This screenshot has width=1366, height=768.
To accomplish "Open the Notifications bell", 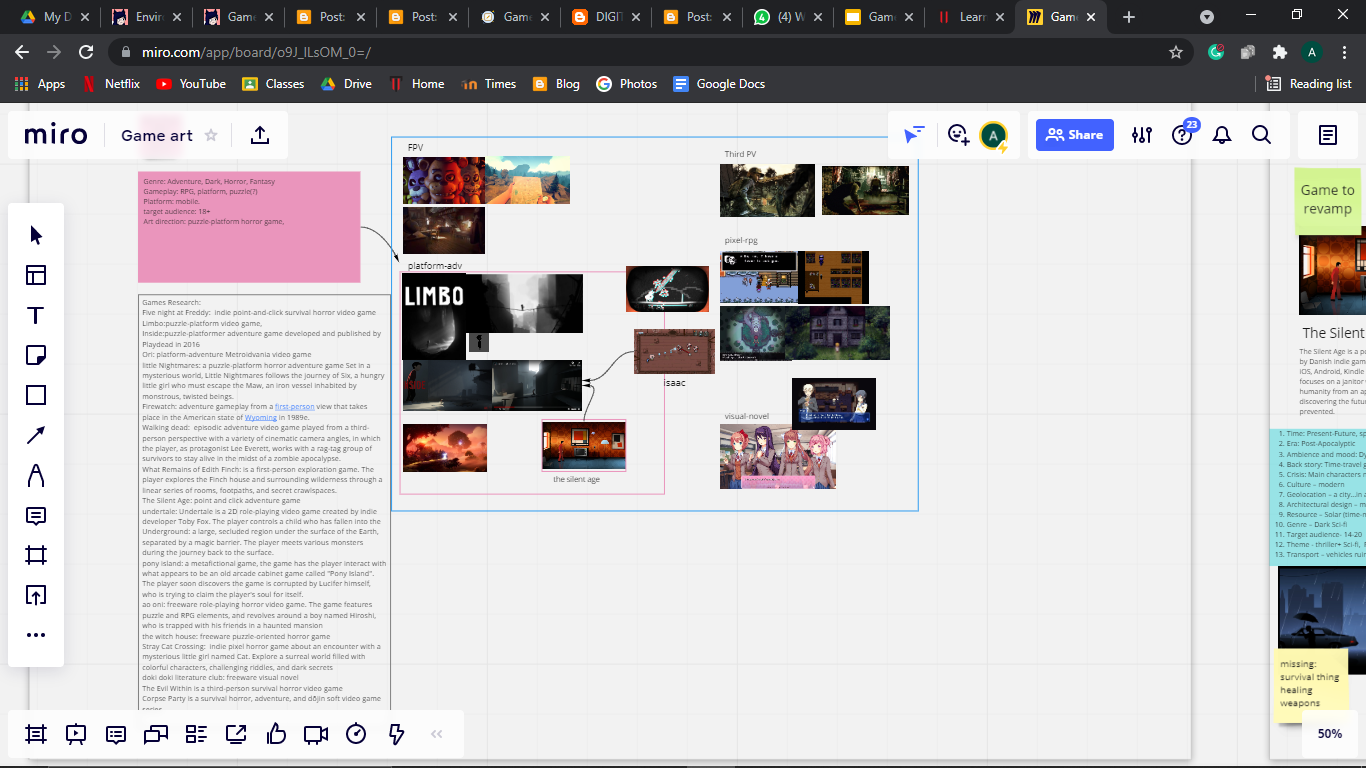I will tap(1222, 135).
